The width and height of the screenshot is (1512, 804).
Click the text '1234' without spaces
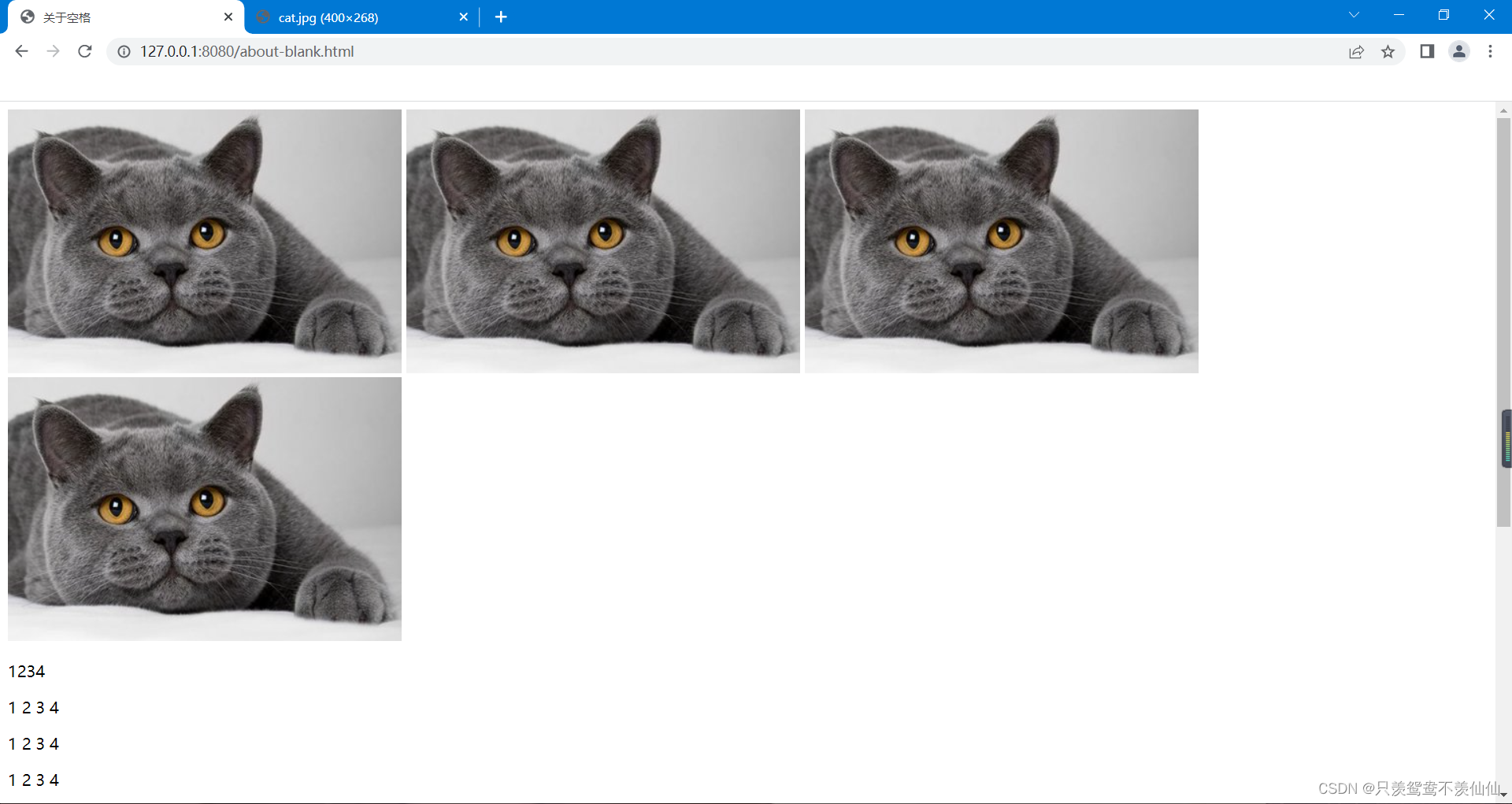27,672
